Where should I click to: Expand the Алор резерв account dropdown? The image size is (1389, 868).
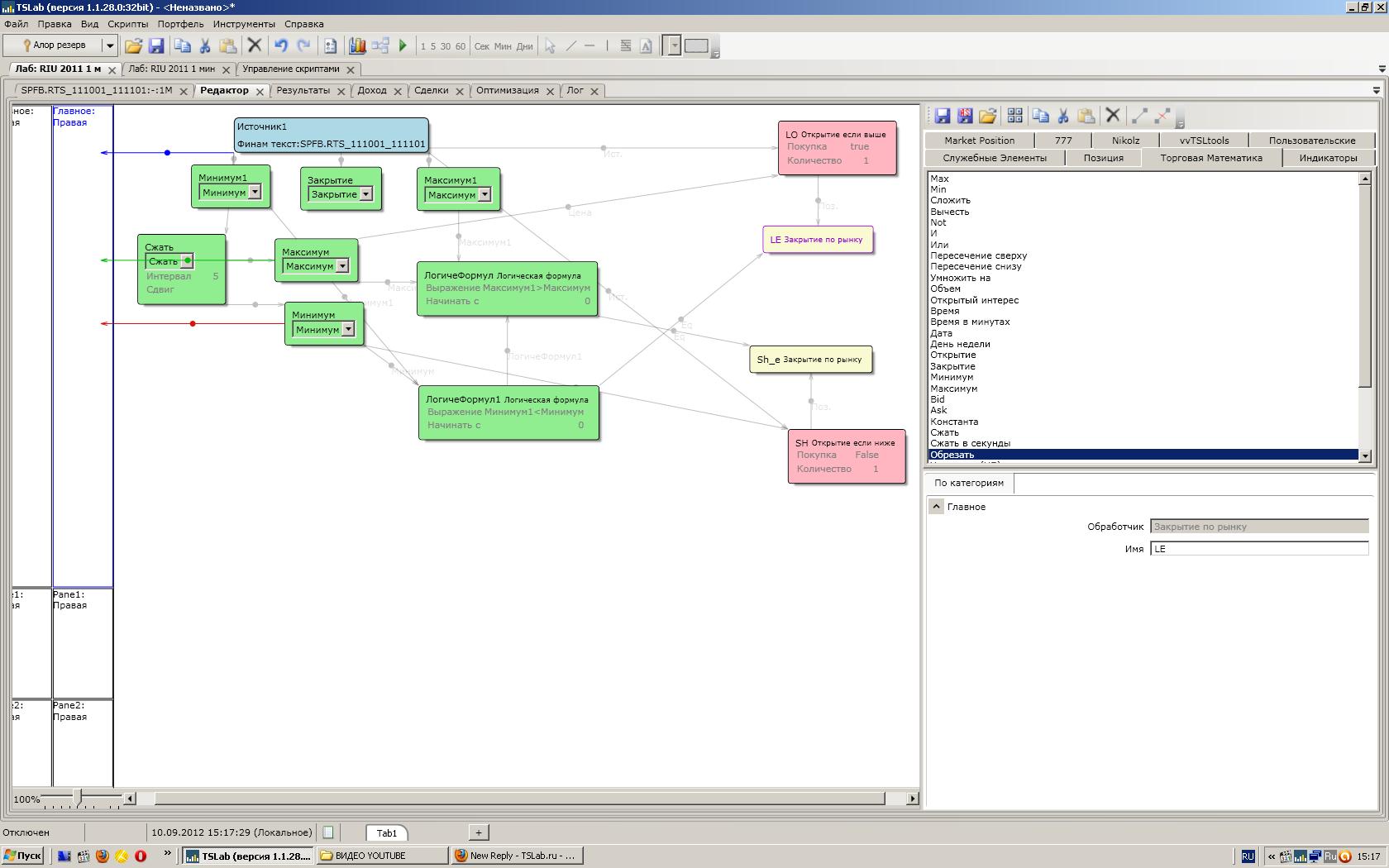point(108,45)
